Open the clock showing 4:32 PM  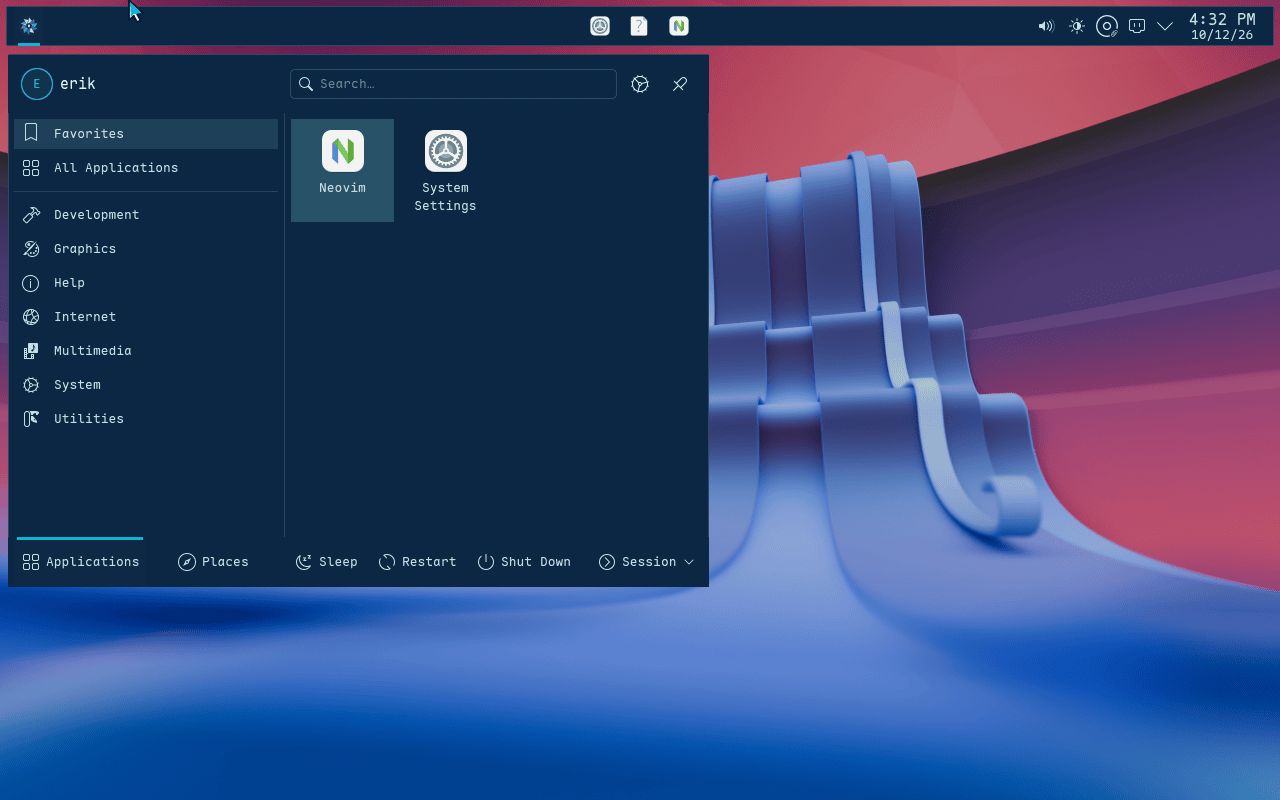1222,26
